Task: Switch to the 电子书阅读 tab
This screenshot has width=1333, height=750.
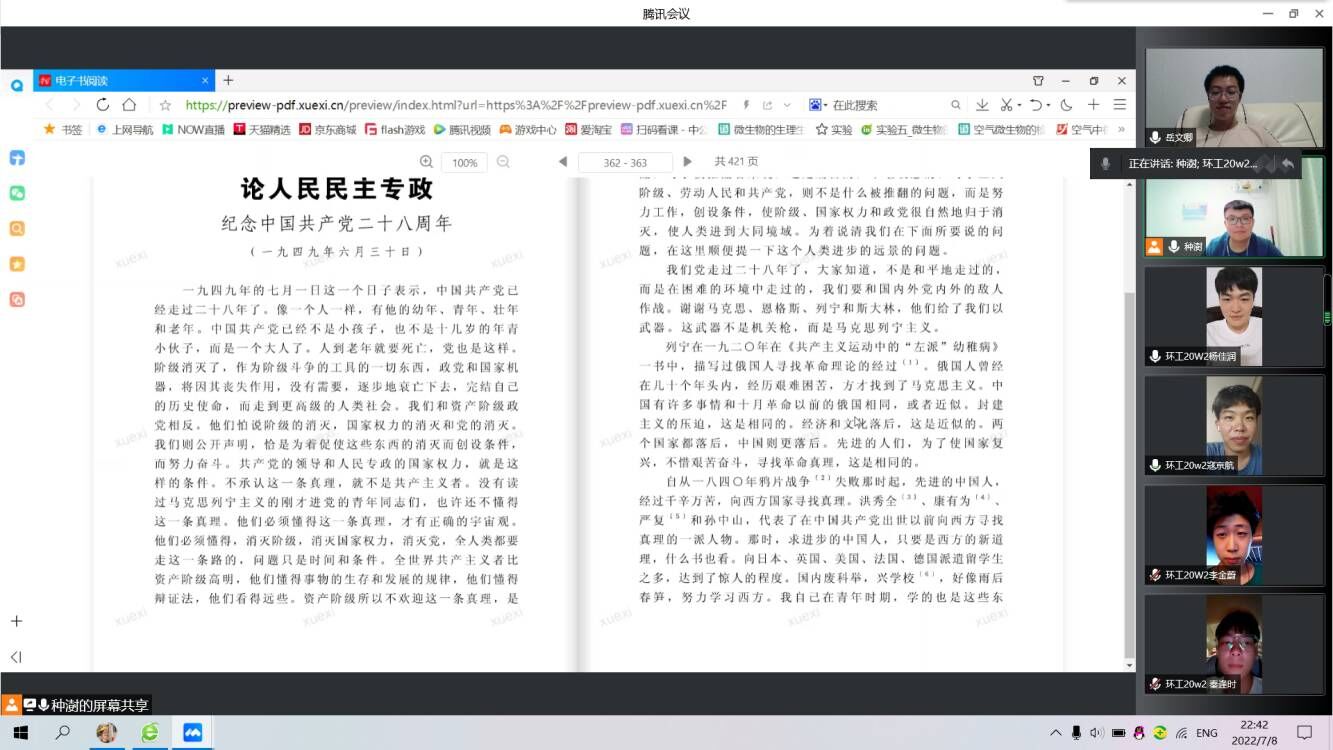Action: (x=120, y=81)
